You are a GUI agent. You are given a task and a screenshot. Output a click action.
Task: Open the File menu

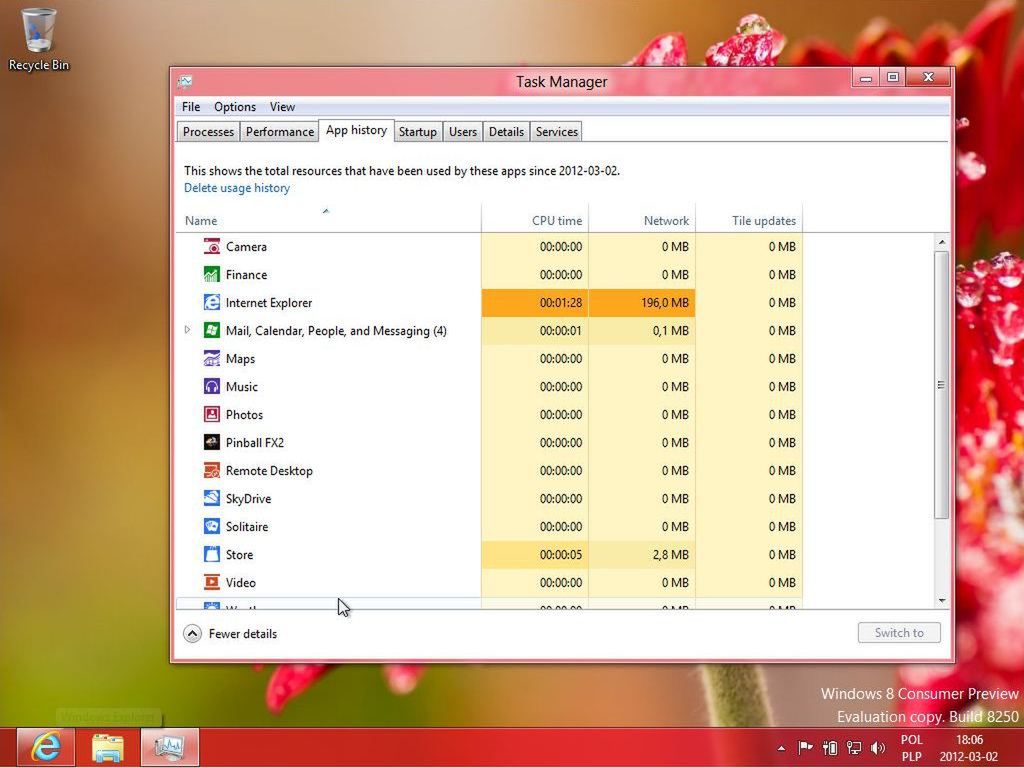pos(191,106)
